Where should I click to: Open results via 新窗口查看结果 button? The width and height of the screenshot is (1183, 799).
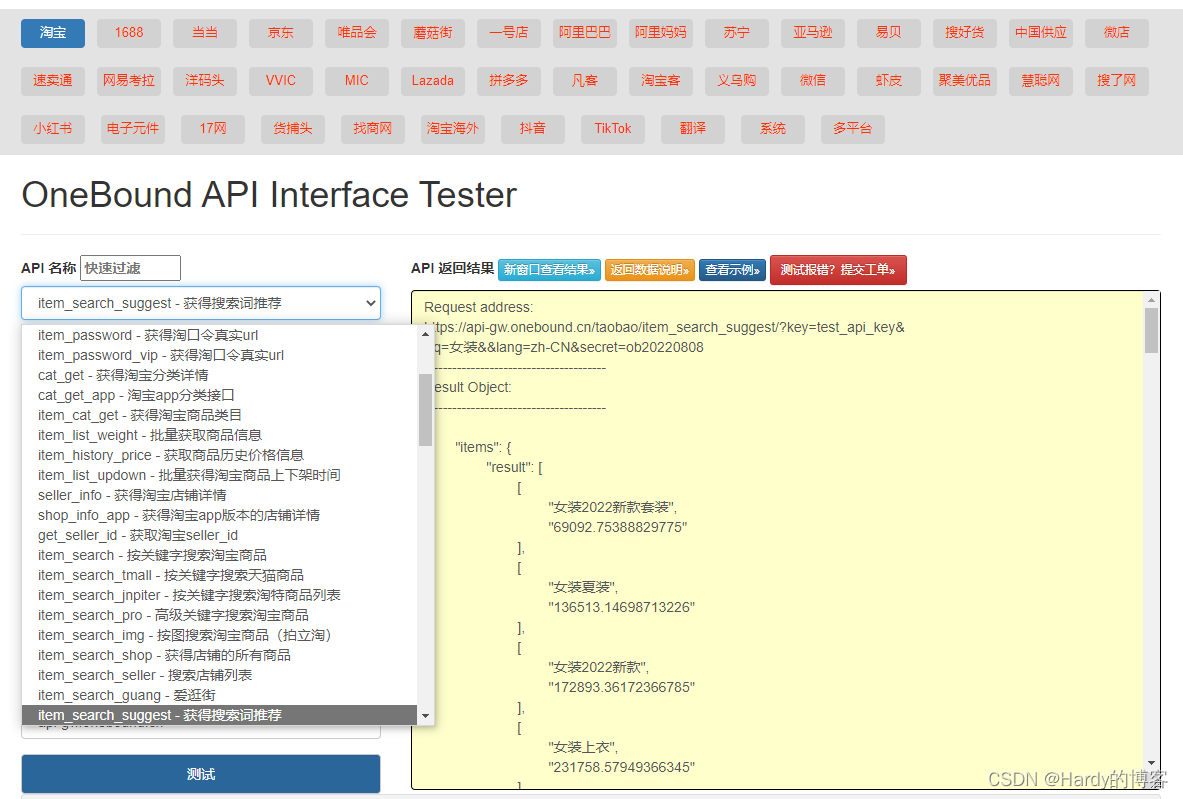548,270
